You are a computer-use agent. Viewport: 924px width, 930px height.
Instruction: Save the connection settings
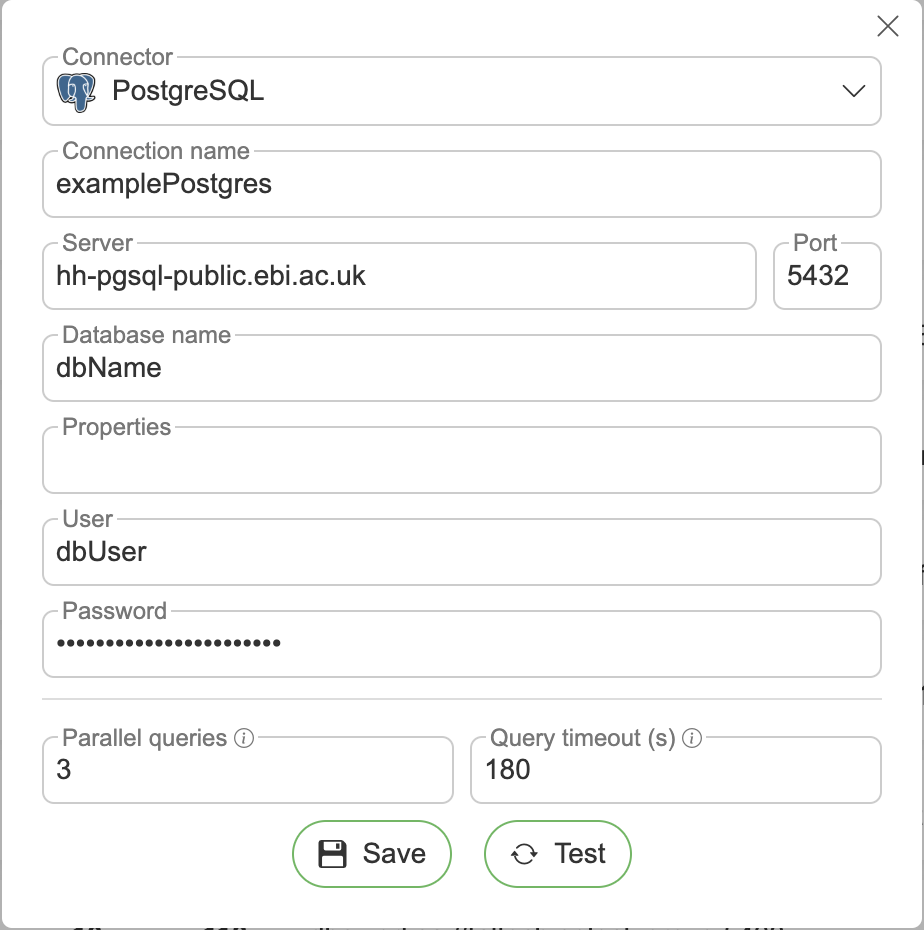coord(372,853)
